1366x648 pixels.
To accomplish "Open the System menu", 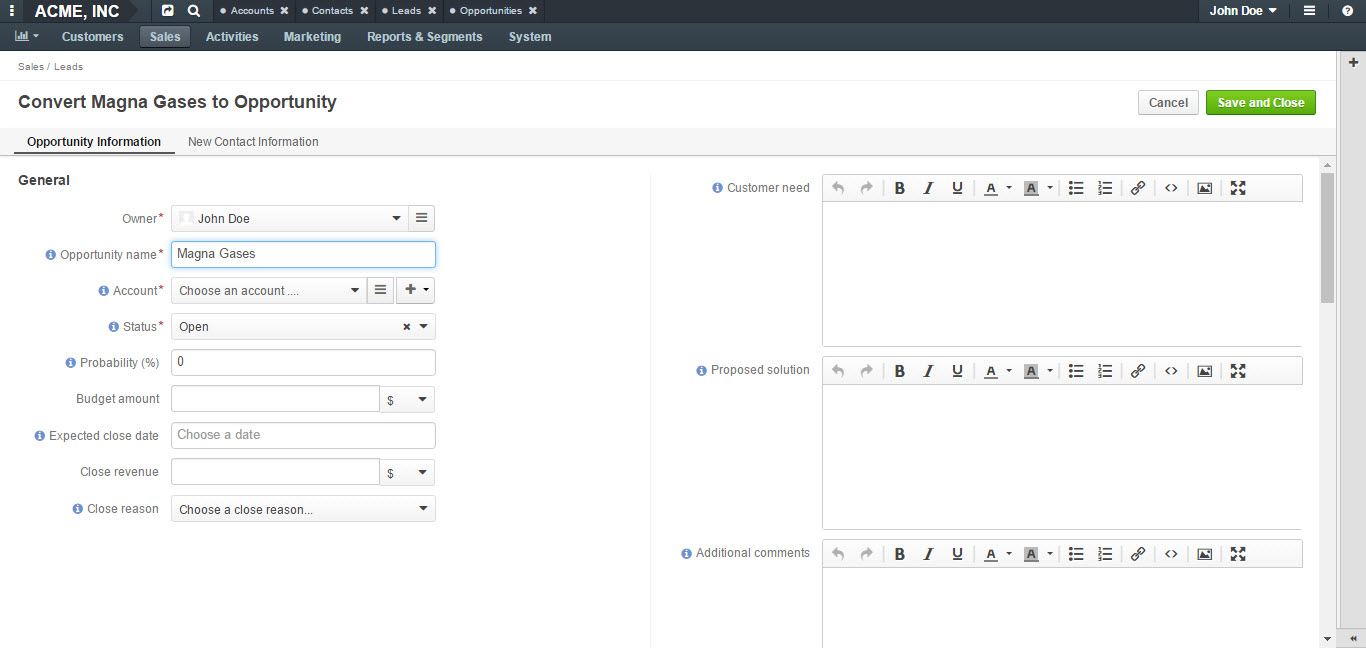I will (x=530, y=37).
